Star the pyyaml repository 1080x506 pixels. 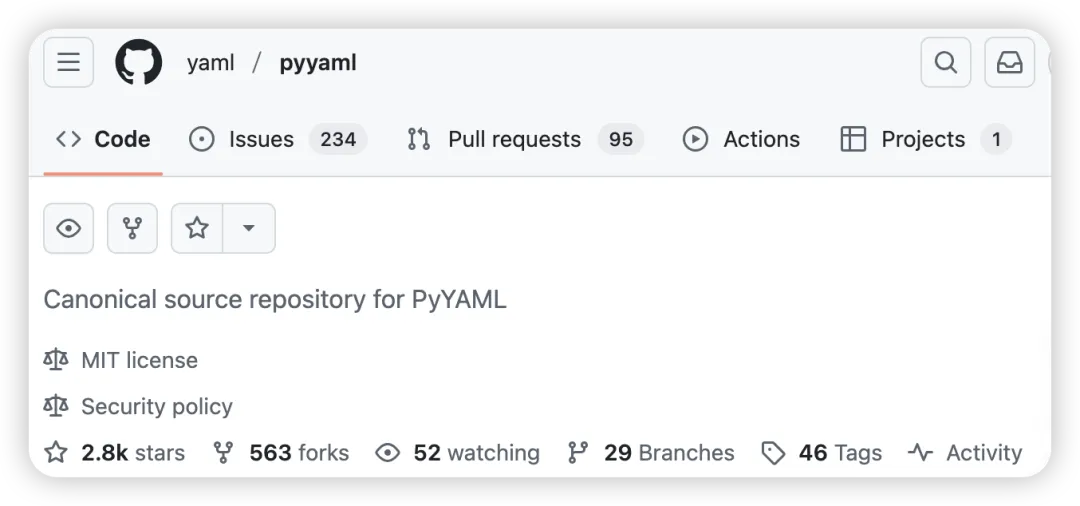point(197,228)
